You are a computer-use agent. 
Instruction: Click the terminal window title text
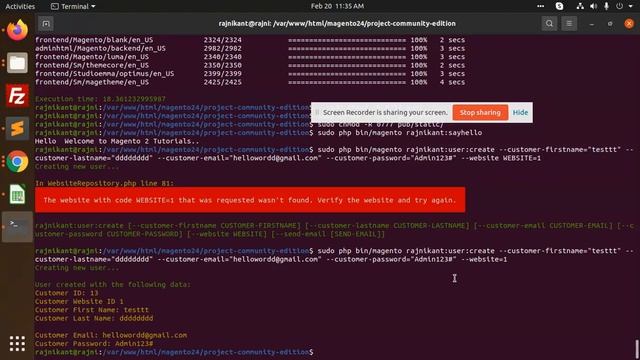point(337,24)
